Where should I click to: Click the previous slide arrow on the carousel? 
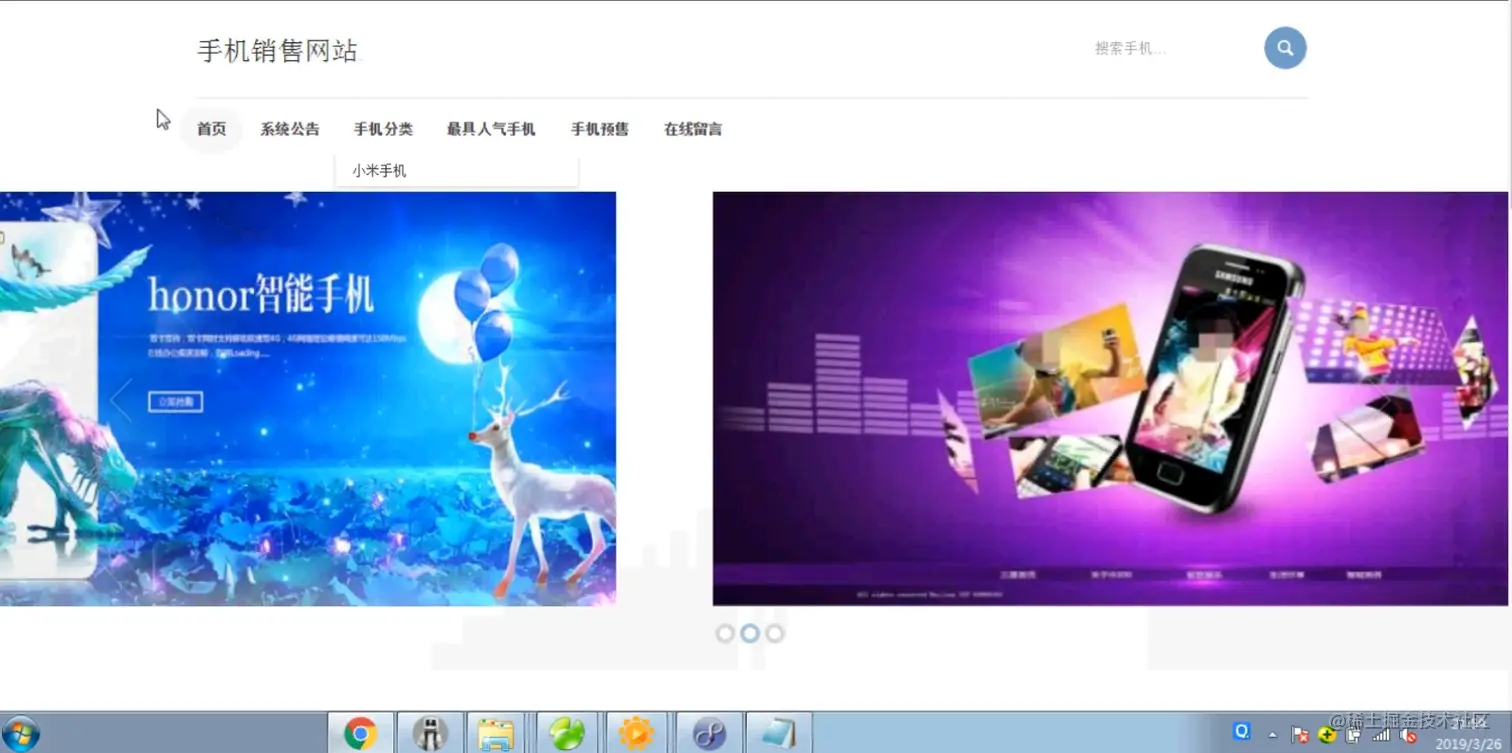[x=121, y=400]
